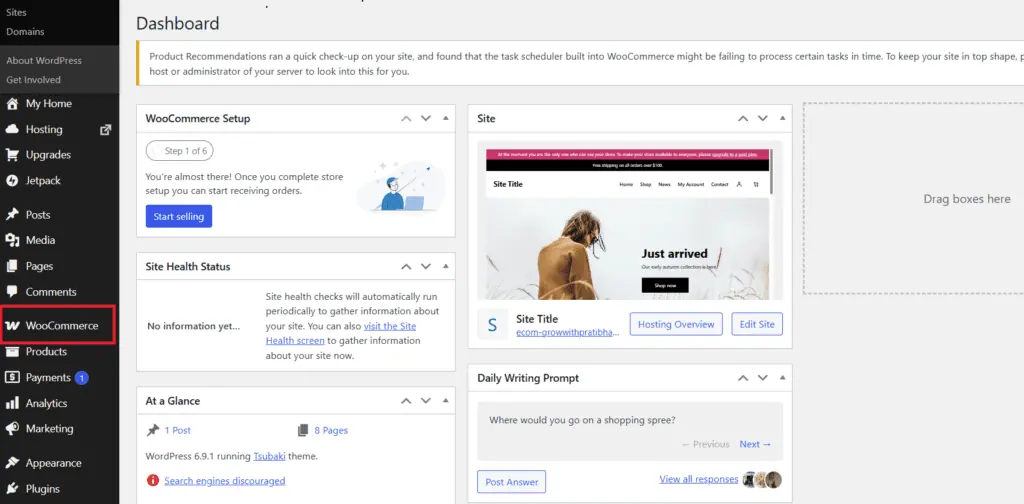Collapse the Site Health Status panel
1024x504 pixels.
pyautogui.click(x=446, y=266)
